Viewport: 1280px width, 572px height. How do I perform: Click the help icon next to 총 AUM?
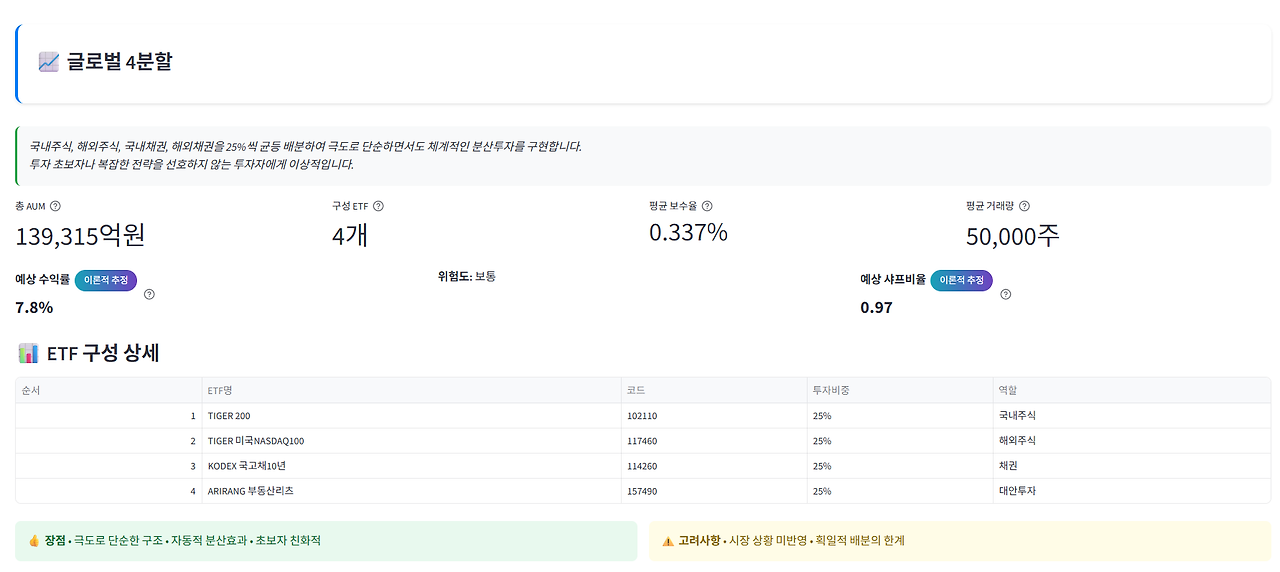[55, 206]
